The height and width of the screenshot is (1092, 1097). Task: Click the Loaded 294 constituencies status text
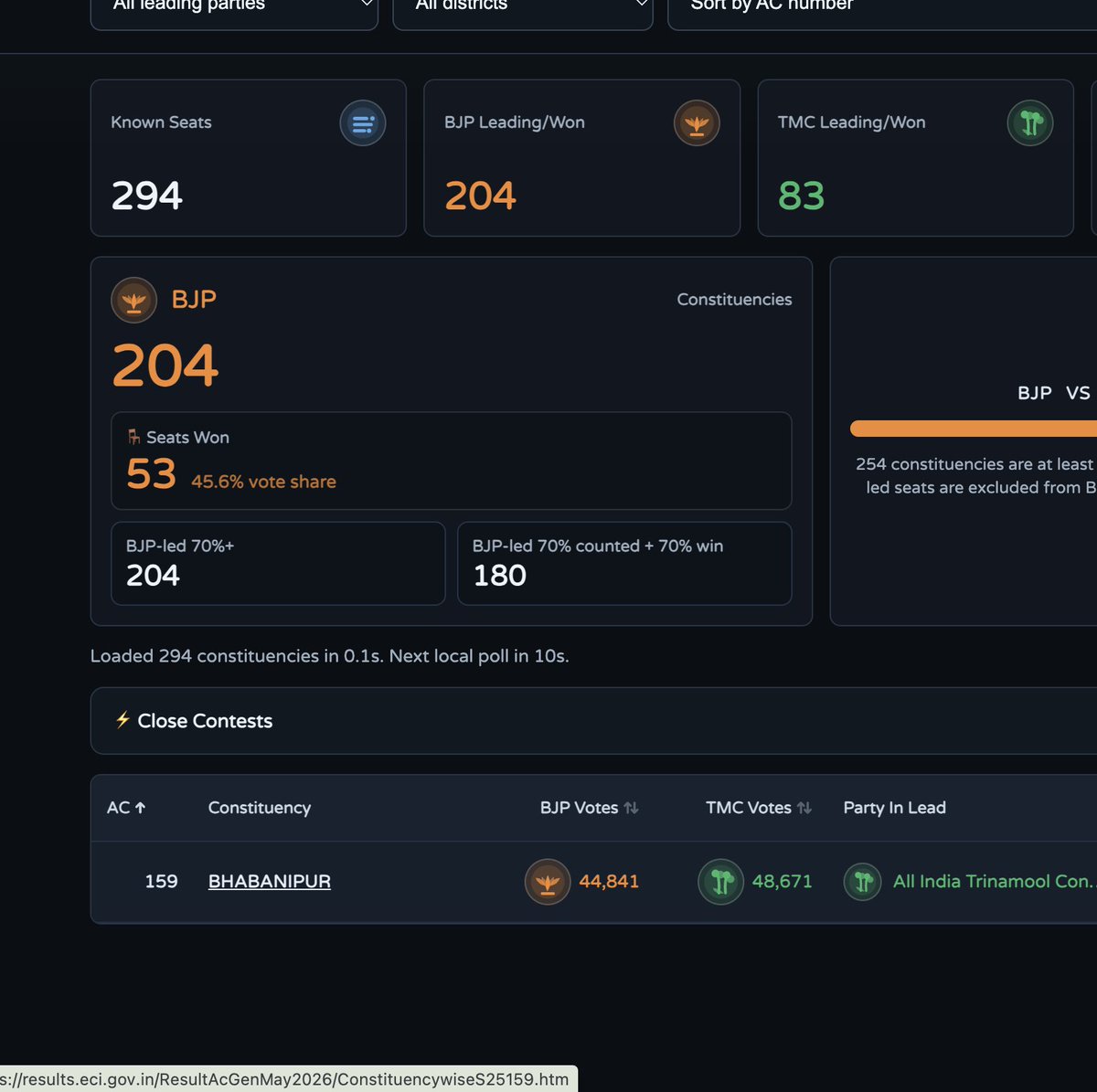tap(330, 656)
